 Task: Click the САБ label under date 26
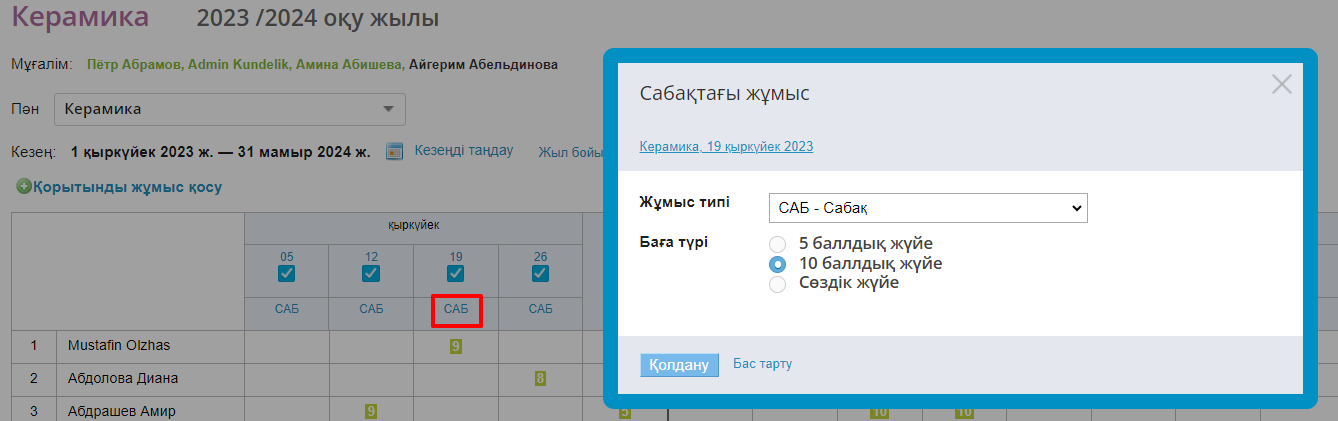tap(540, 310)
